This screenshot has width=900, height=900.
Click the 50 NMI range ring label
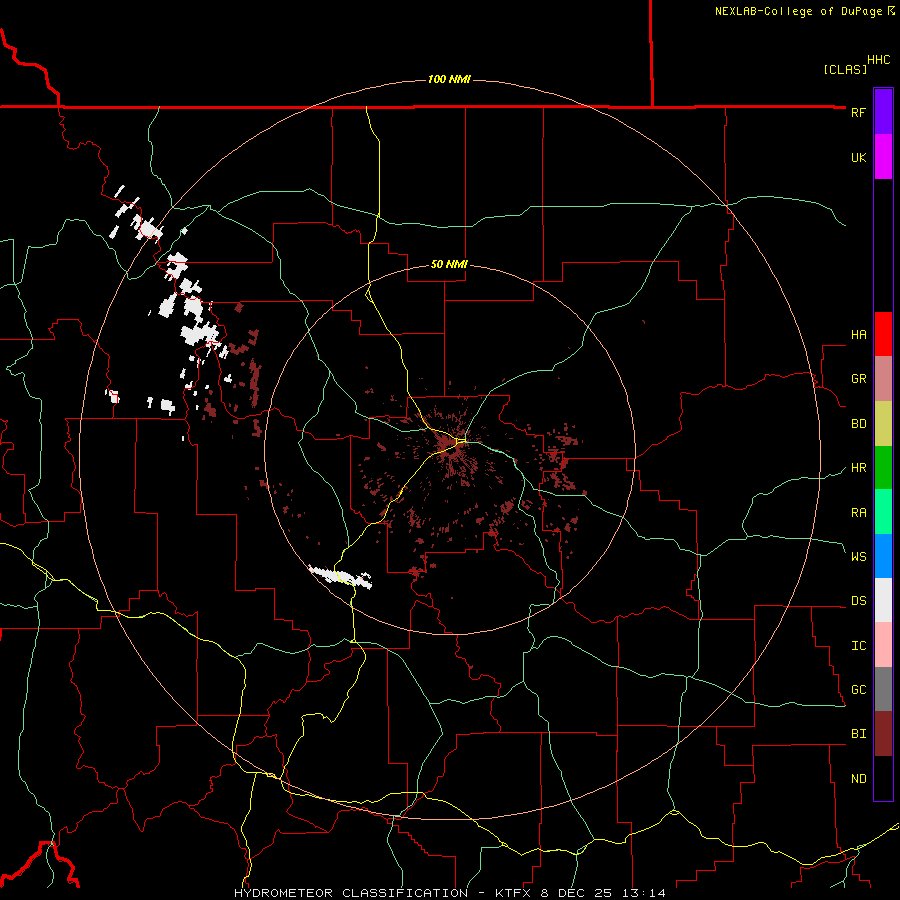(449, 265)
